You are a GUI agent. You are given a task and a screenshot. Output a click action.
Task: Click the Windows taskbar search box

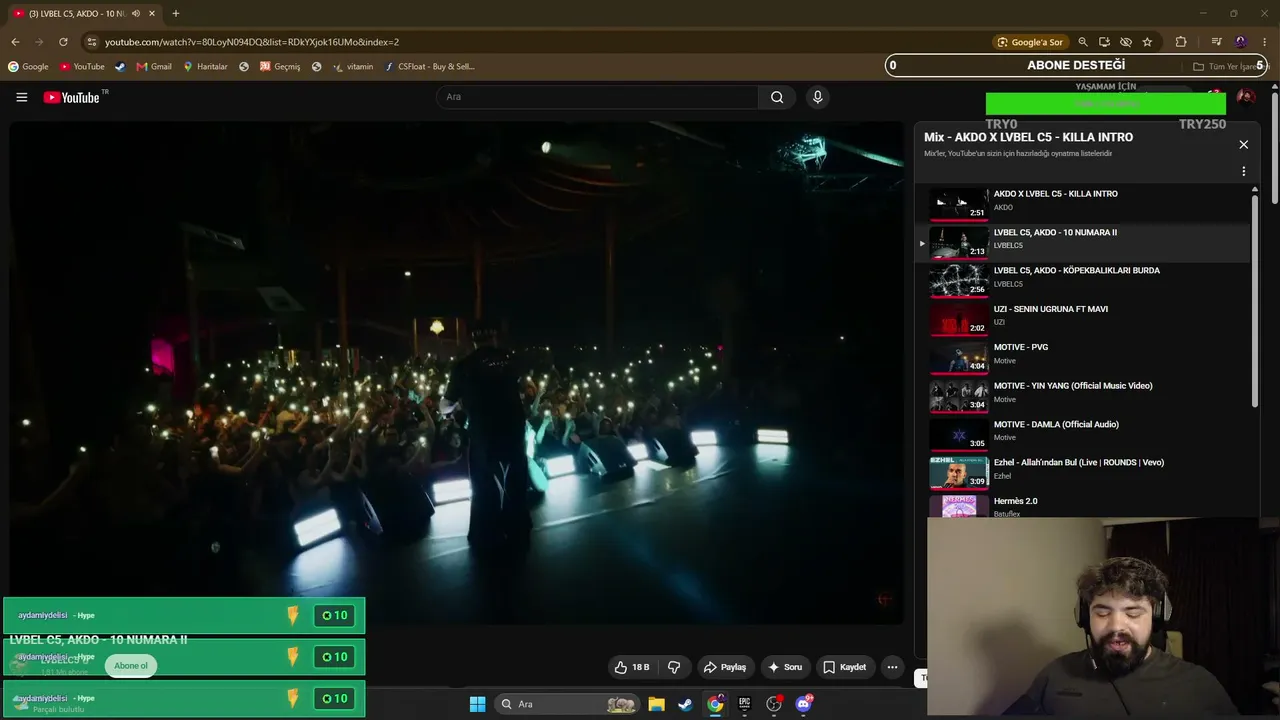click(567, 704)
